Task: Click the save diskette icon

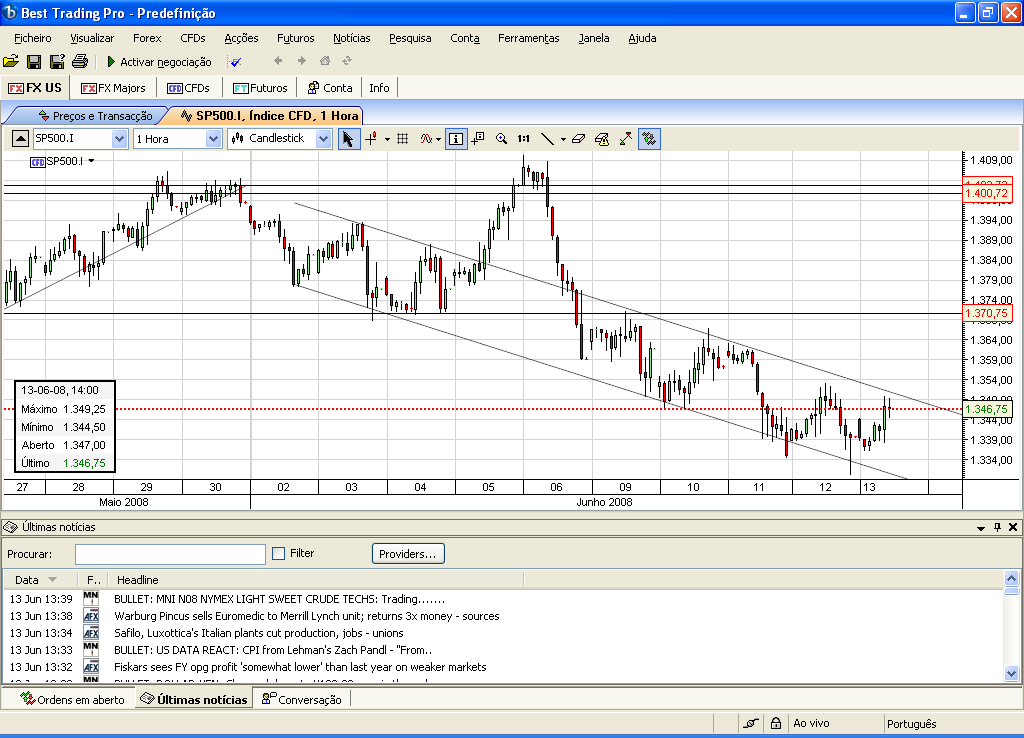Action: click(x=34, y=61)
